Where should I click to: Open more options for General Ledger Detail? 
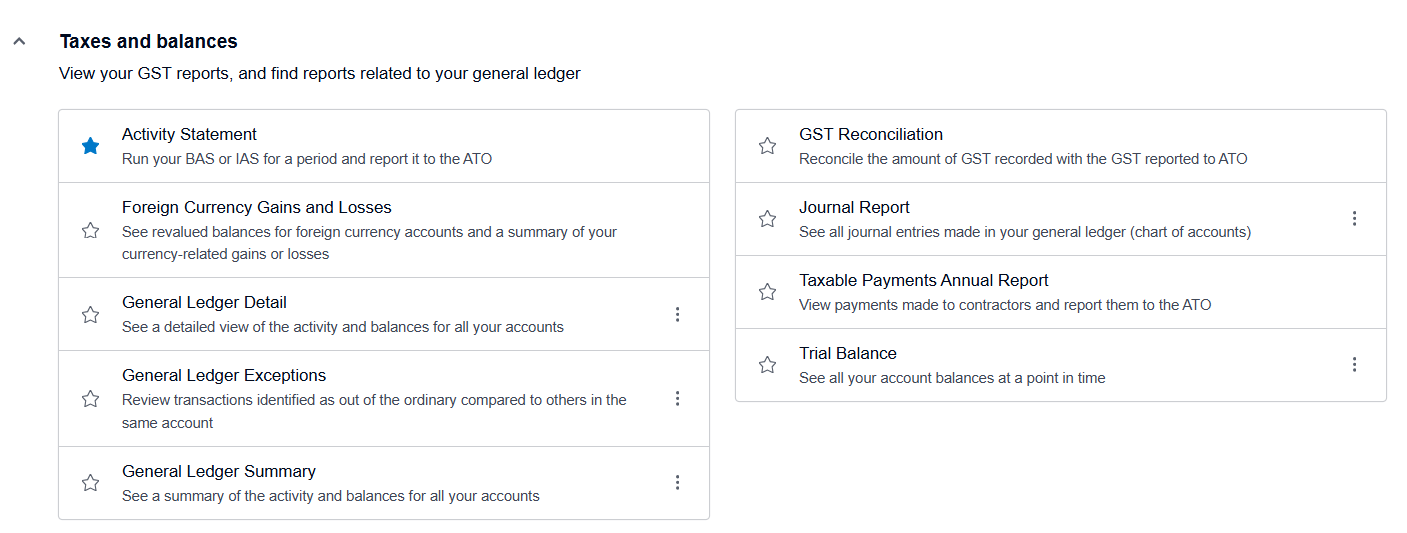pos(677,314)
